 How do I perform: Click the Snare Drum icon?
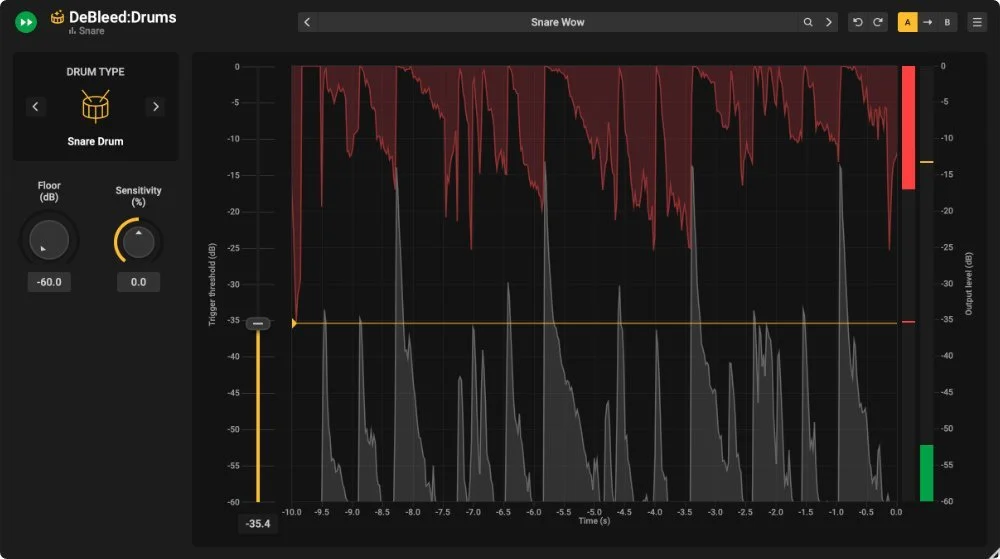point(95,106)
